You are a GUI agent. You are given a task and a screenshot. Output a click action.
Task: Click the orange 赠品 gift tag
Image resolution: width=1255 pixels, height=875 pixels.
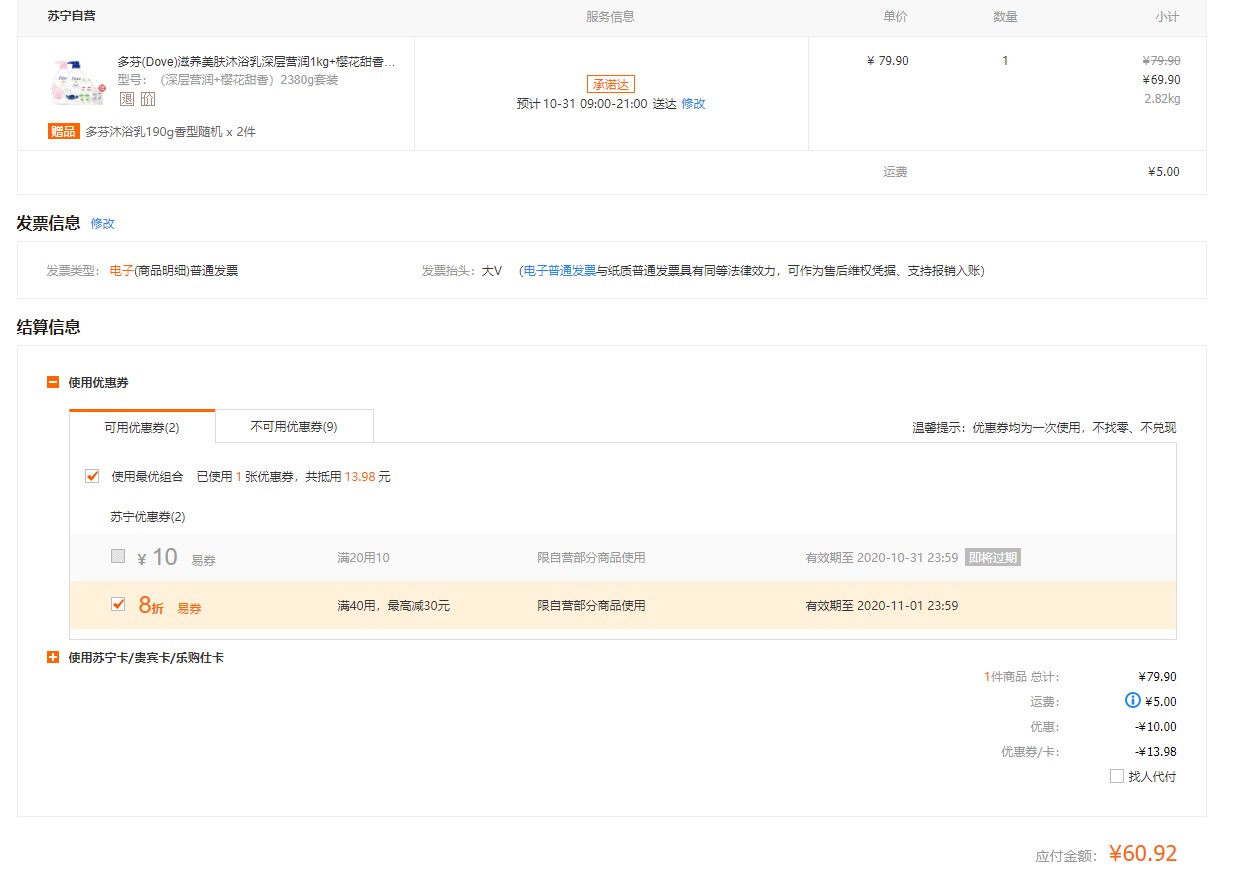(x=63, y=131)
